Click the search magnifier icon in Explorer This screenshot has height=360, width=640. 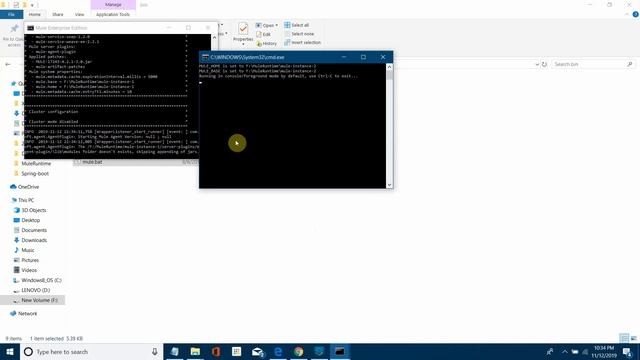tap(630, 64)
